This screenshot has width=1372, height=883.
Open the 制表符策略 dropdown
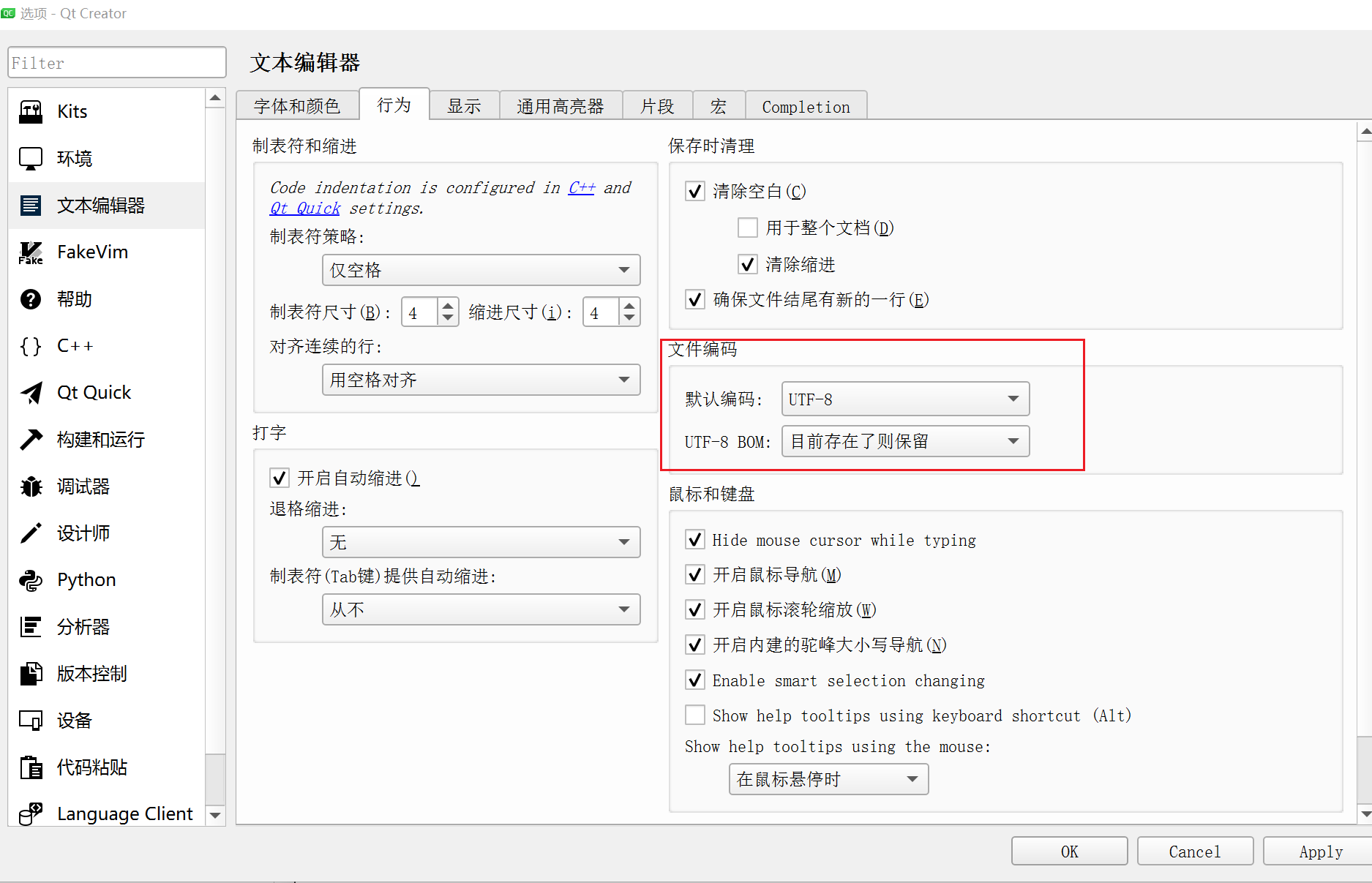click(480, 270)
